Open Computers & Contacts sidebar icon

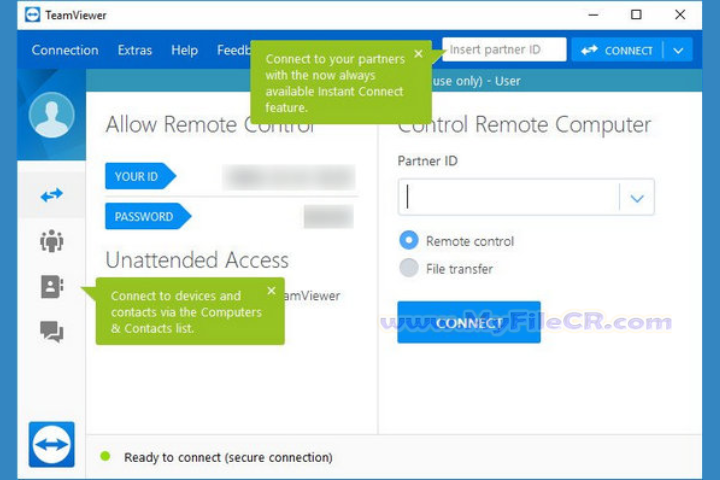(52, 287)
